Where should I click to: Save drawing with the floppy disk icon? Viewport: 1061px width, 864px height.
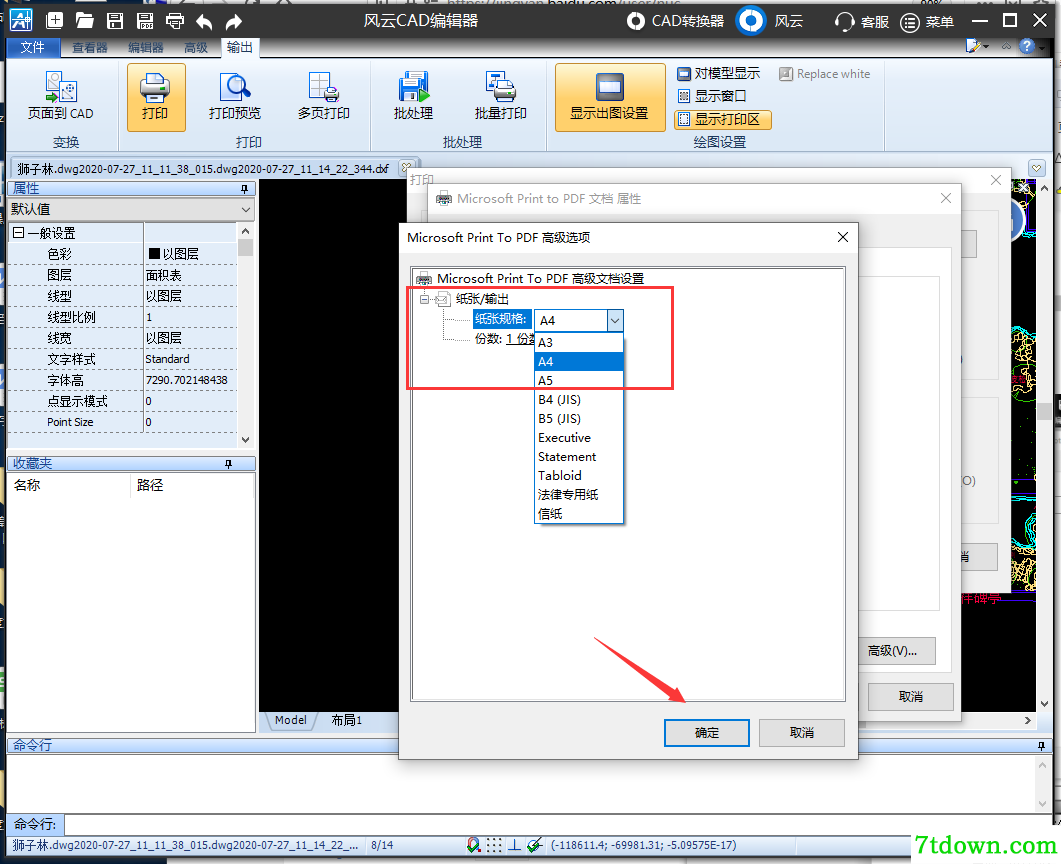tap(115, 21)
